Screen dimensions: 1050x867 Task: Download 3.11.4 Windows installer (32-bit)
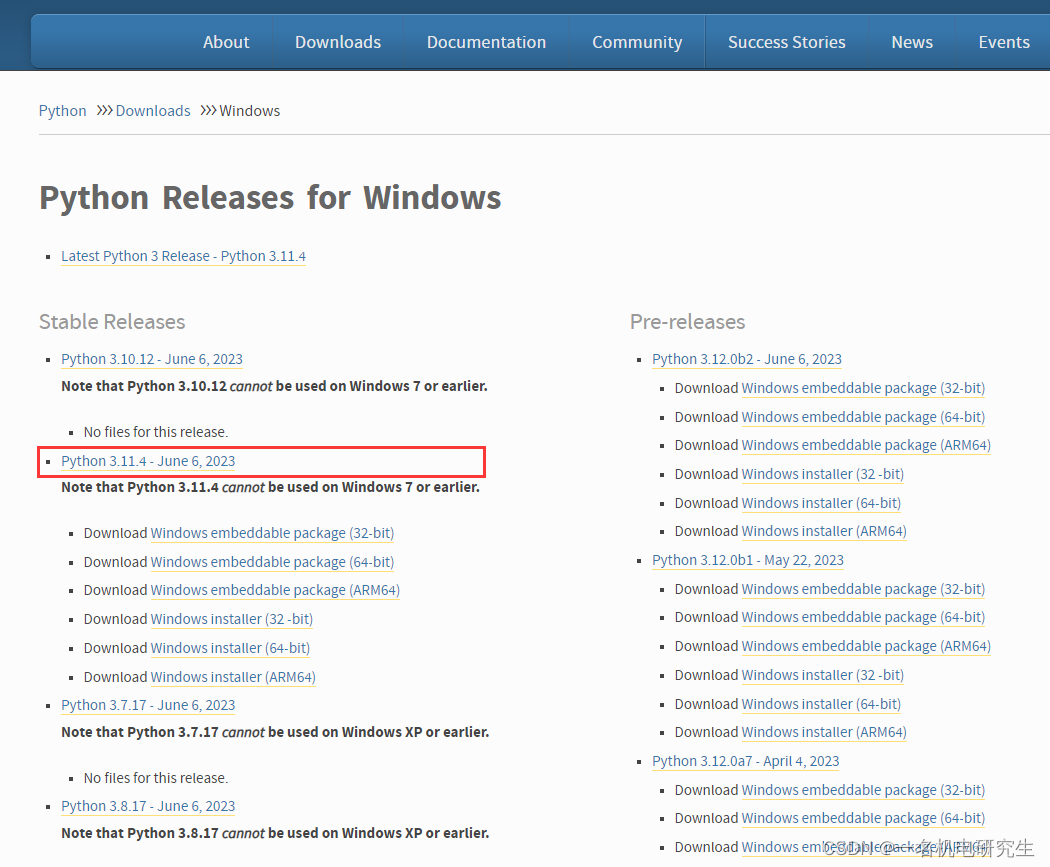[232, 619]
